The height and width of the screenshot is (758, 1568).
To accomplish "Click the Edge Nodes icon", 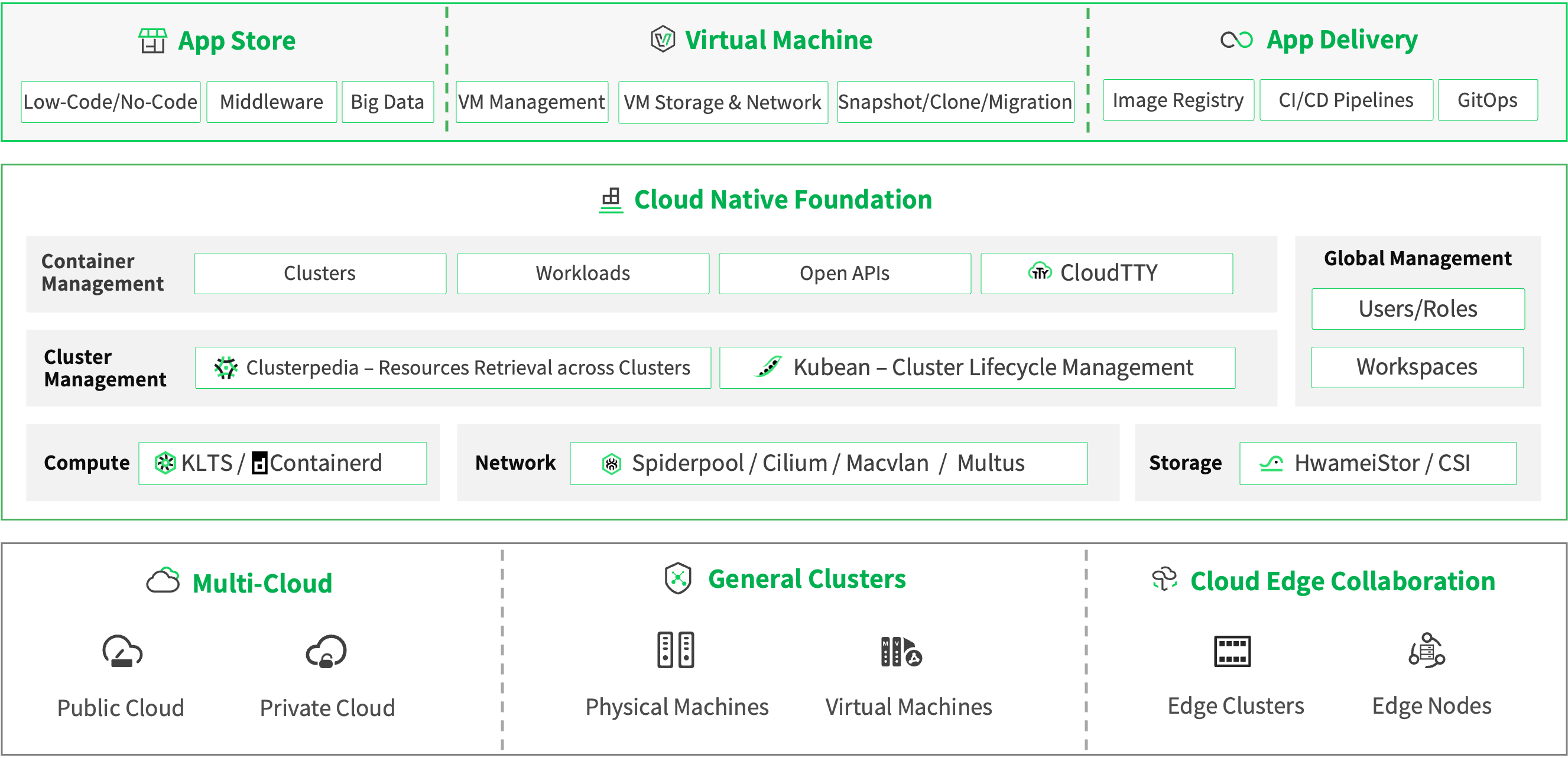I will click(1426, 650).
